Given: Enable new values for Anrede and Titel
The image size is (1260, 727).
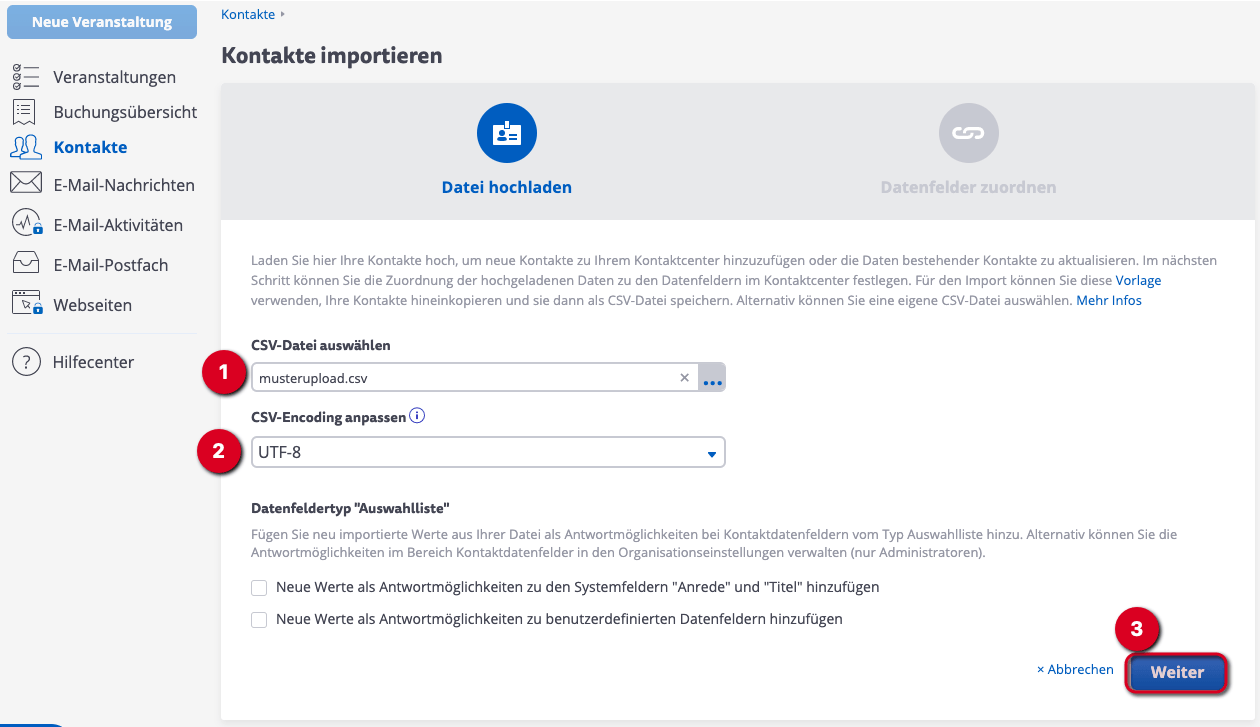Looking at the screenshot, I should (259, 588).
